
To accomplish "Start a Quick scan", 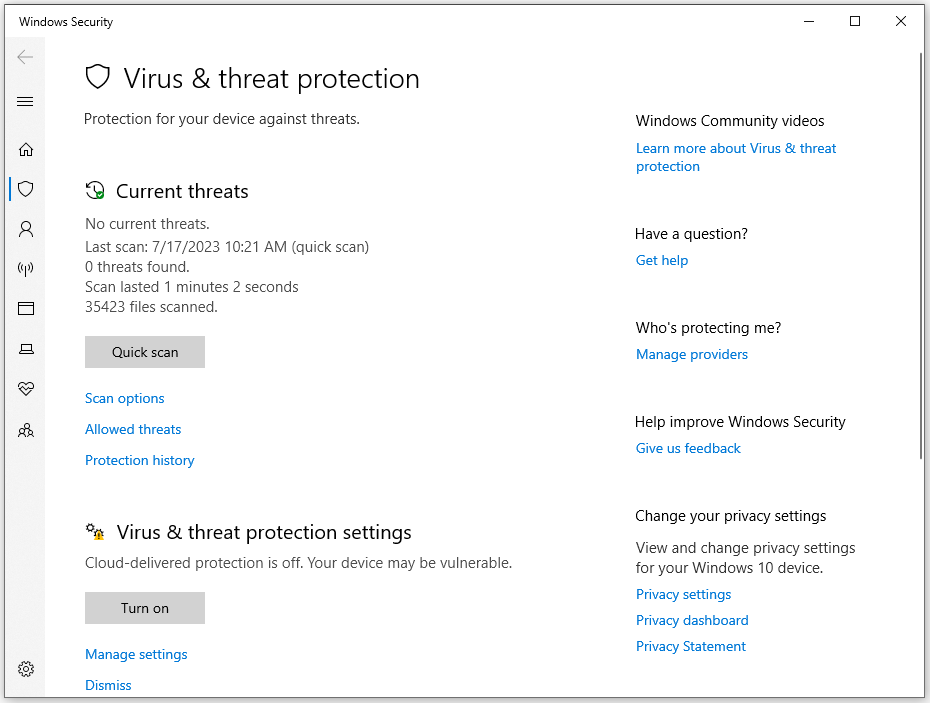I will coord(145,352).
